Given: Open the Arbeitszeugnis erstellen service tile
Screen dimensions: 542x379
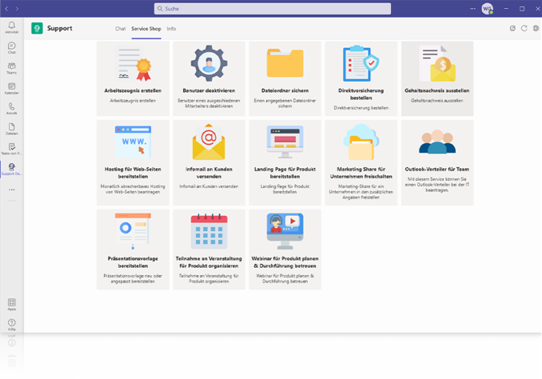Looking at the screenshot, I should pos(133,78).
